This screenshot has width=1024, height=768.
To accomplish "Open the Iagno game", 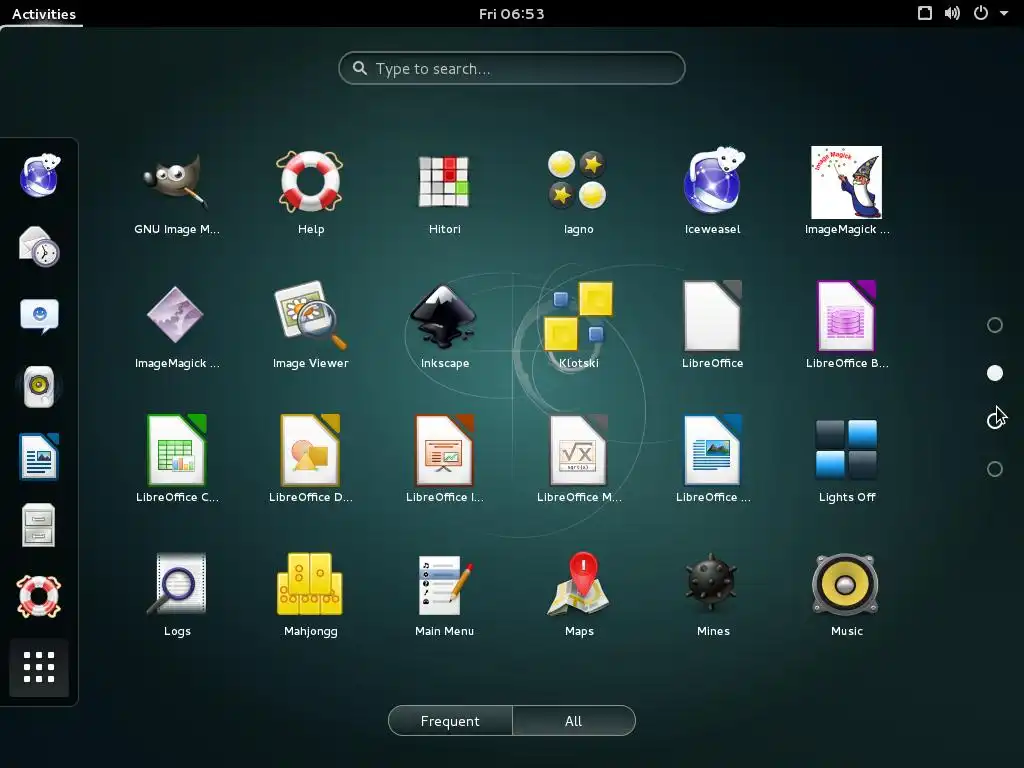I will click(x=578, y=193).
